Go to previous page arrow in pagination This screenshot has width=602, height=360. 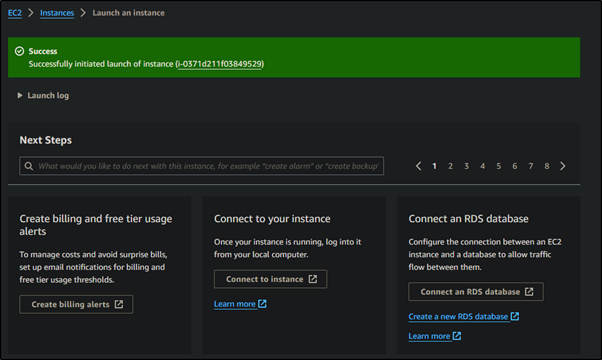click(418, 166)
